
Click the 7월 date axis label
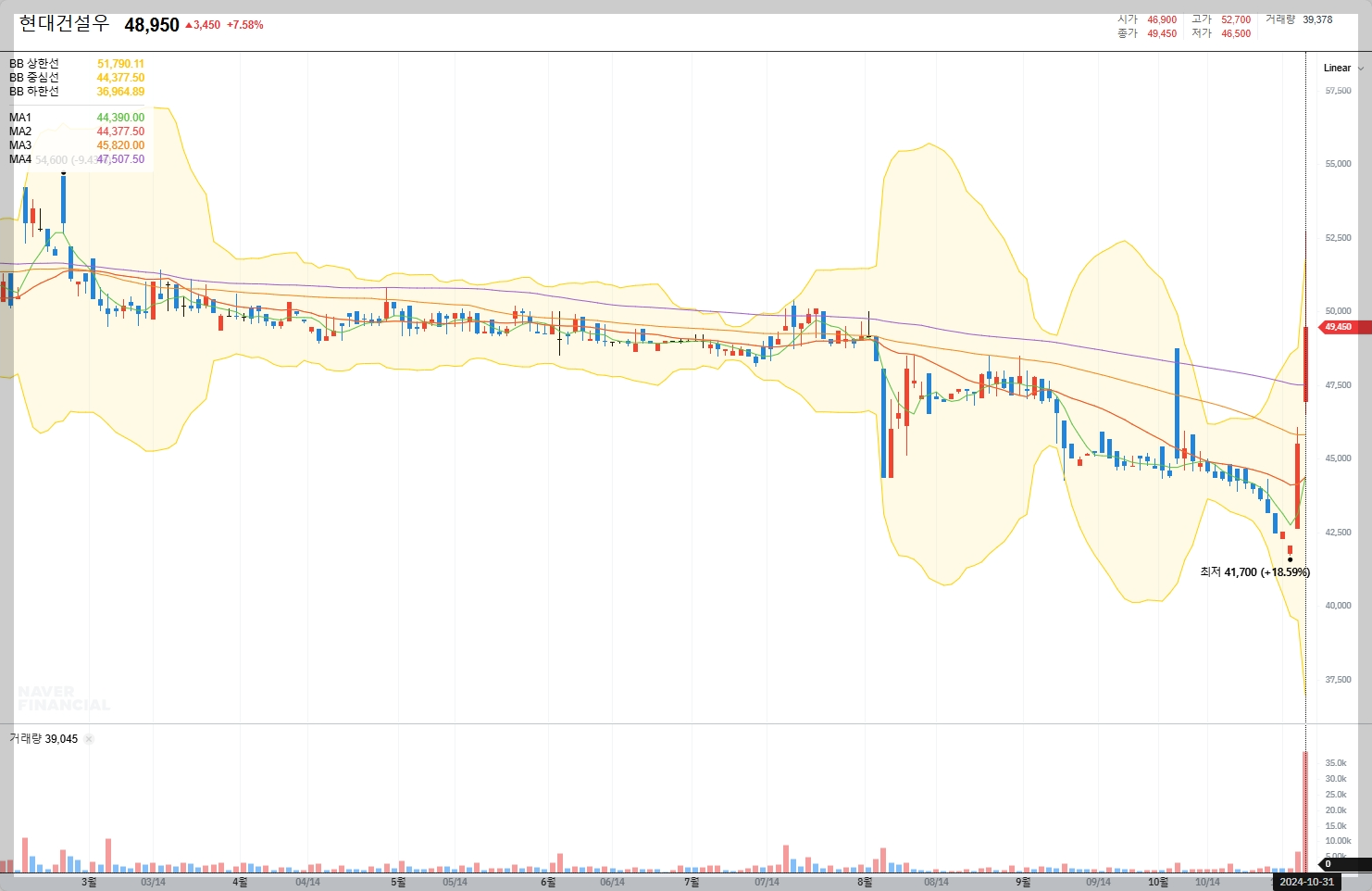[x=692, y=882]
